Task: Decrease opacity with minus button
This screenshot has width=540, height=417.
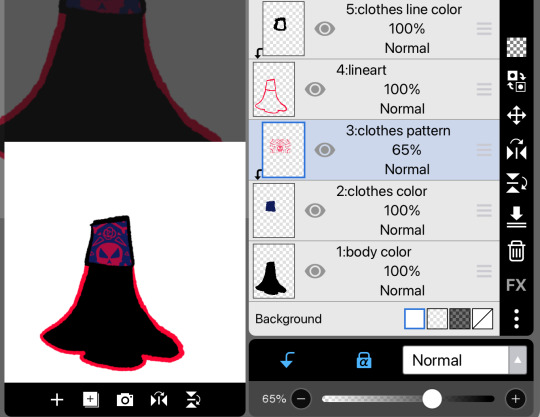Action: 301,399
